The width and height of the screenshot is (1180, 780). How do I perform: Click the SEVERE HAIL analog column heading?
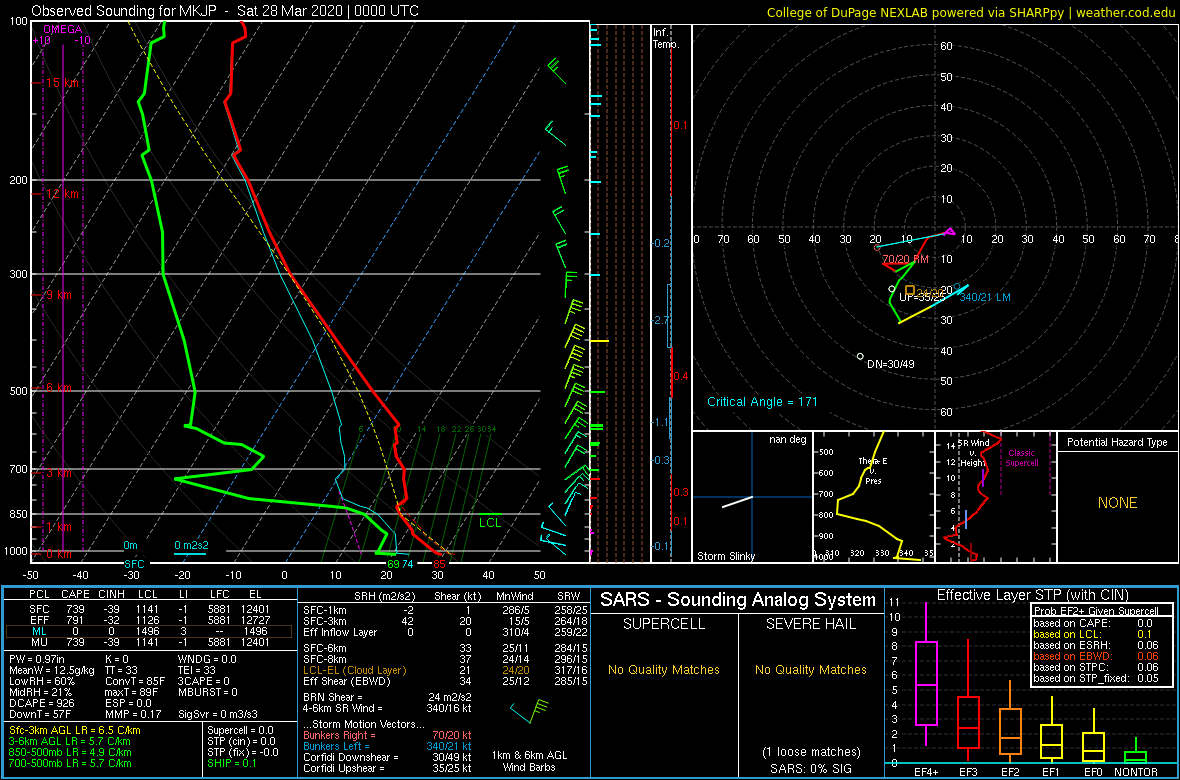[811, 624]
